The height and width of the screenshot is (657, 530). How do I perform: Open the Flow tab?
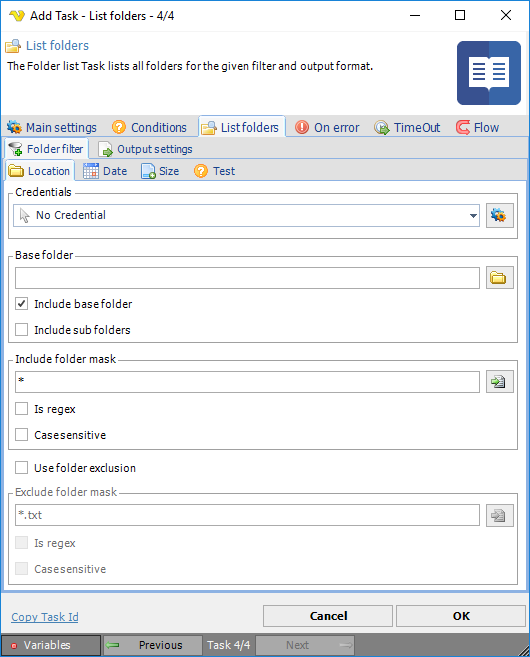(478, 127)
